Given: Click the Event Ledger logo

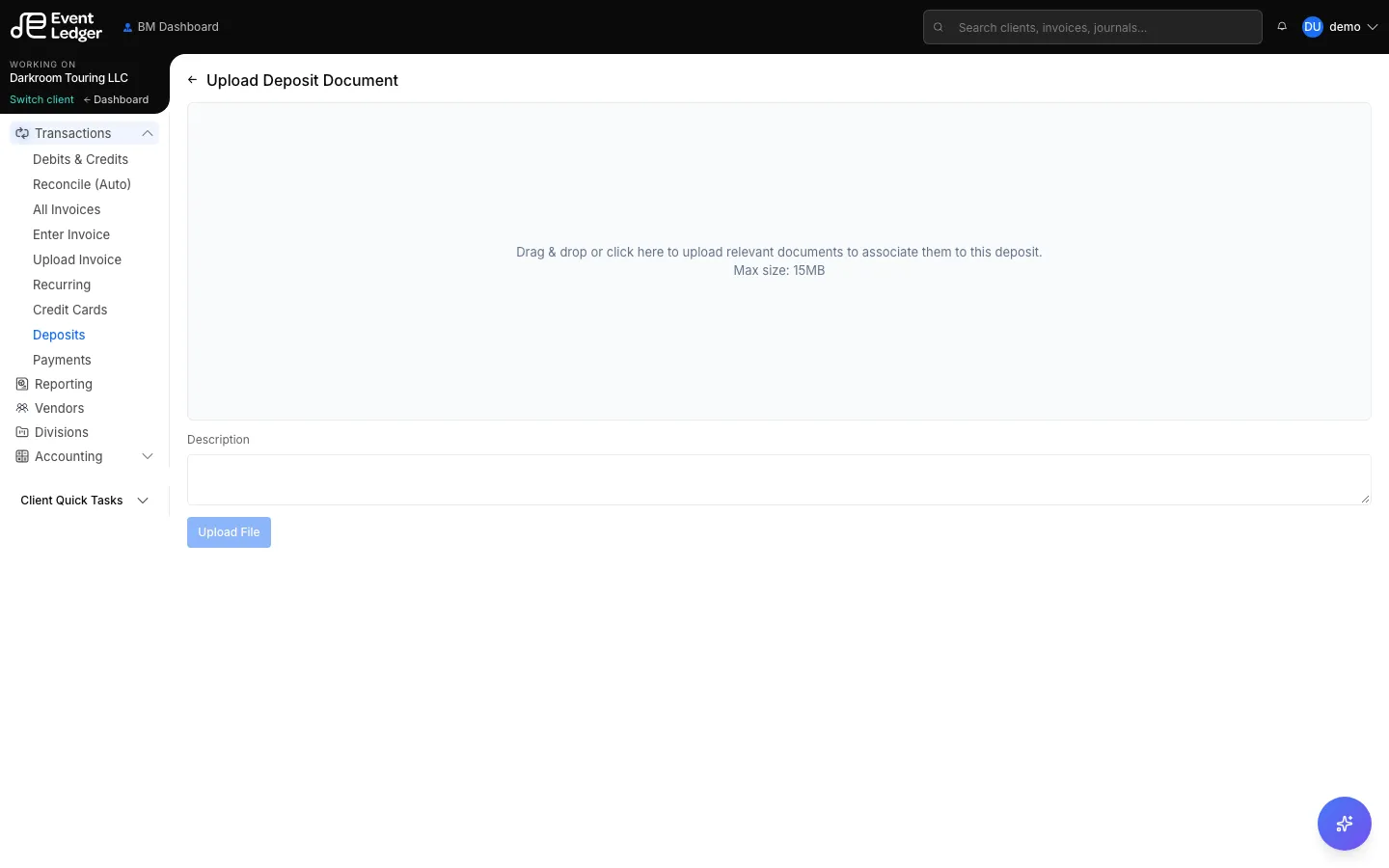Looking at the screenshot, I should (x=56, y=26).
